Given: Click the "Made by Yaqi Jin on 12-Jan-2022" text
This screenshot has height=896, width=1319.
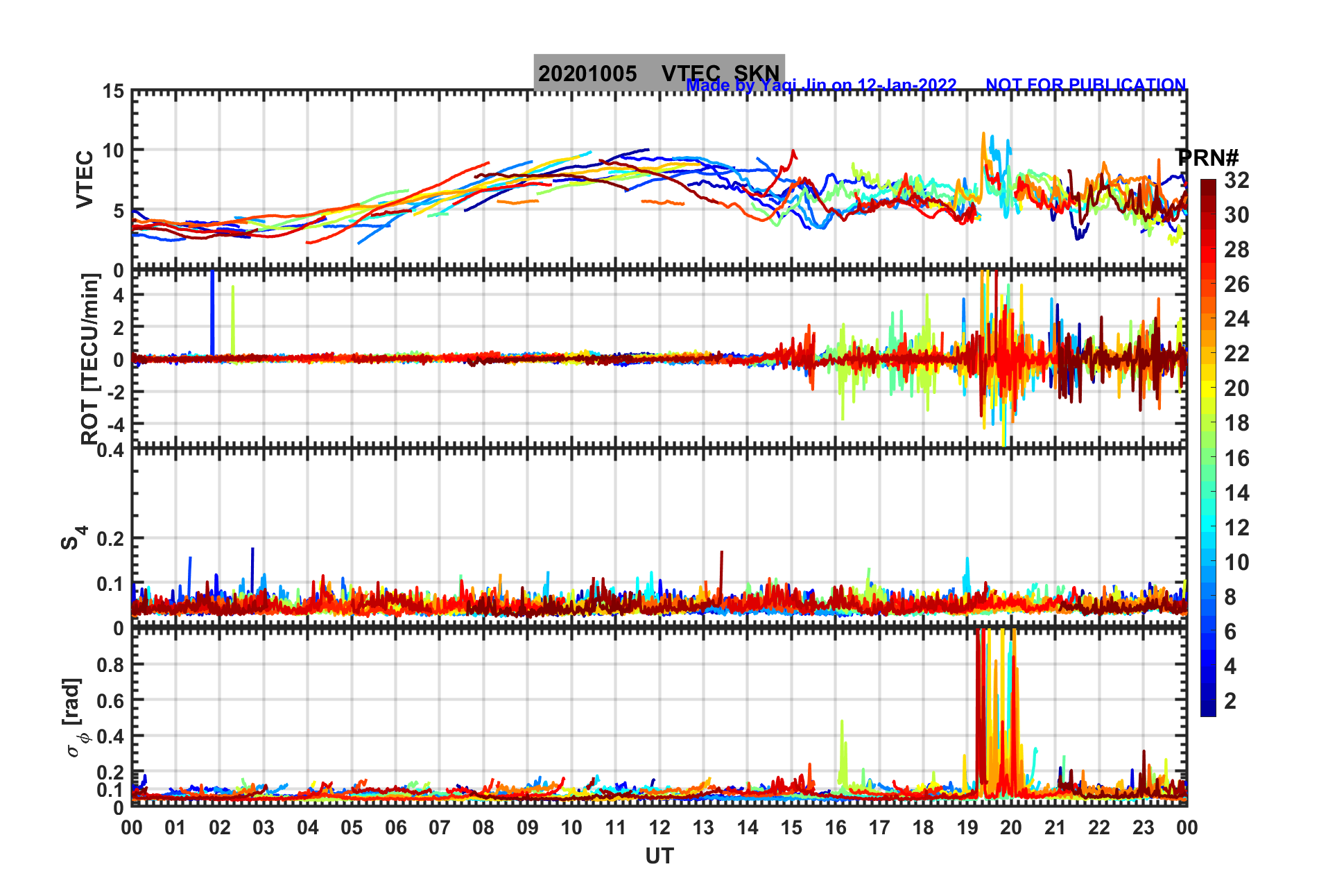Looking at the screenshot, I should coord(821,85).
